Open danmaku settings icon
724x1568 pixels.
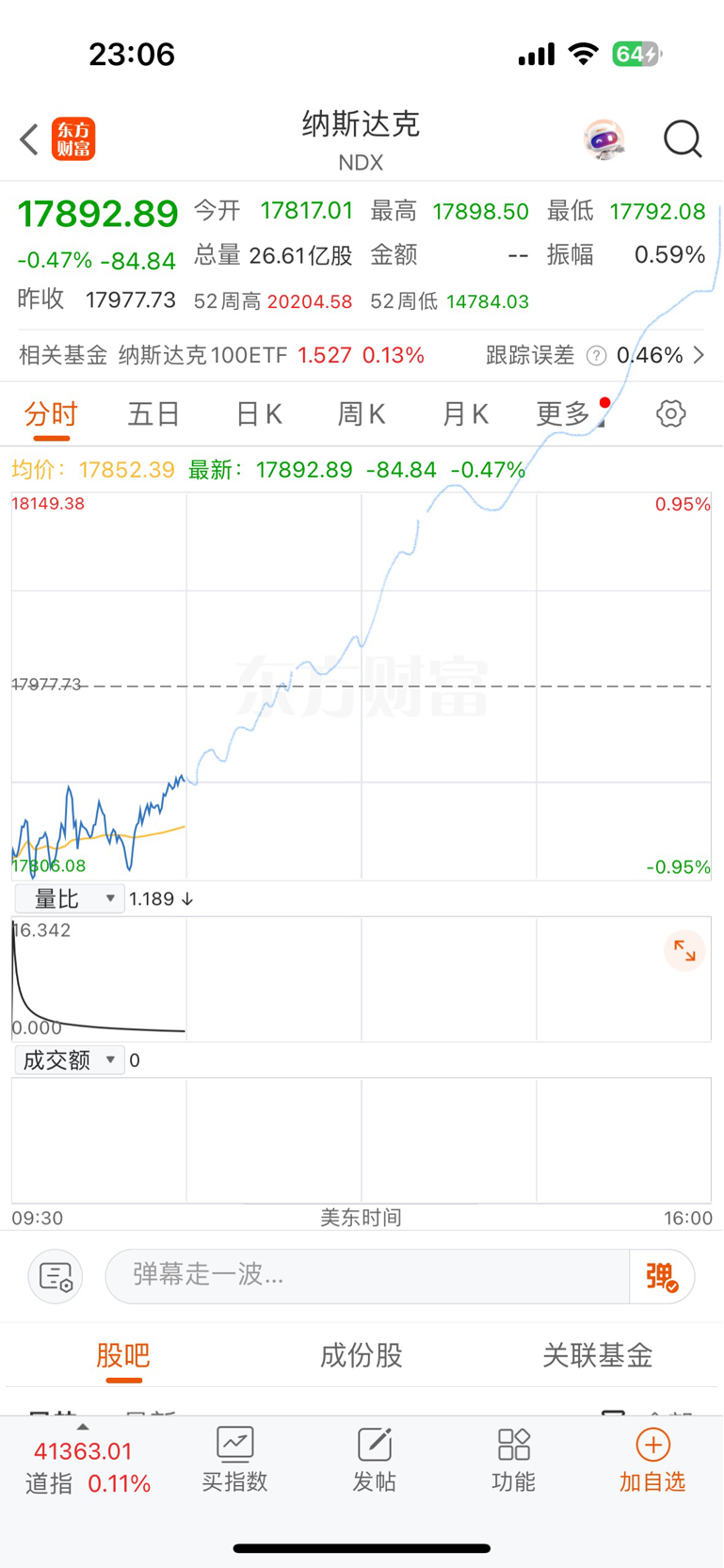tap(56, 1277)
